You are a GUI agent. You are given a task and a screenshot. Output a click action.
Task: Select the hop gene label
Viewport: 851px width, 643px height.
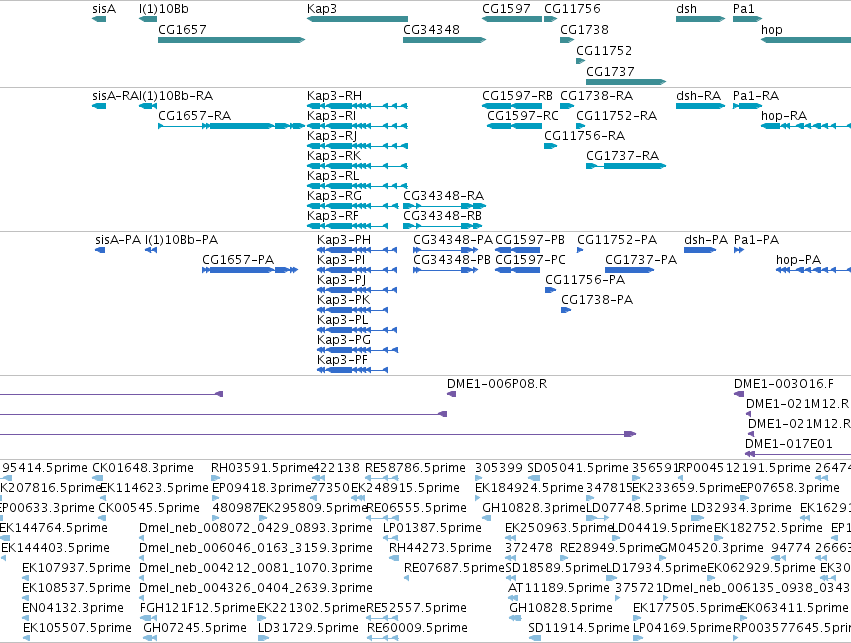tap(772, 29)
